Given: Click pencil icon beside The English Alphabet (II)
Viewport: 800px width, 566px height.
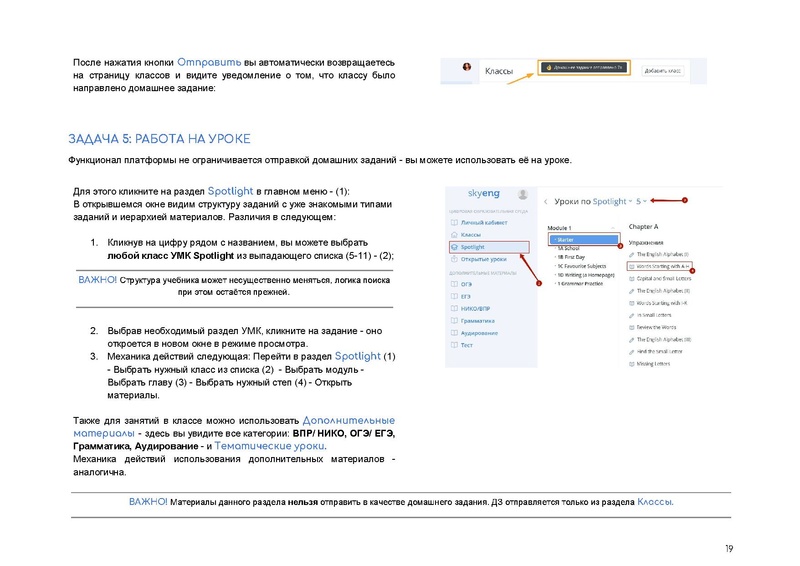Looking at the screenshot, I should [632, 291].
